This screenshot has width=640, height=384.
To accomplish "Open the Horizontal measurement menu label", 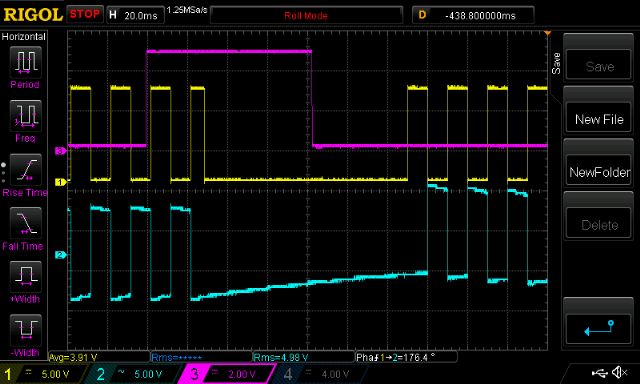I will (23, 36).
